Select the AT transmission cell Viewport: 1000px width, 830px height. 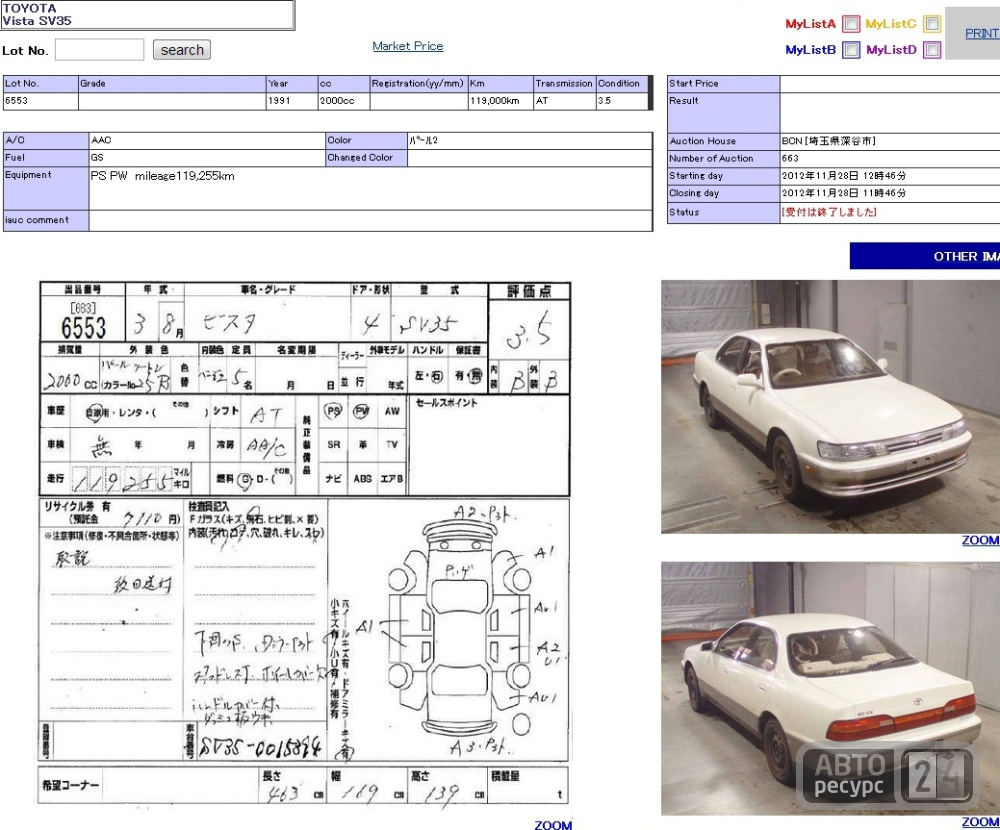click(564, 101)
